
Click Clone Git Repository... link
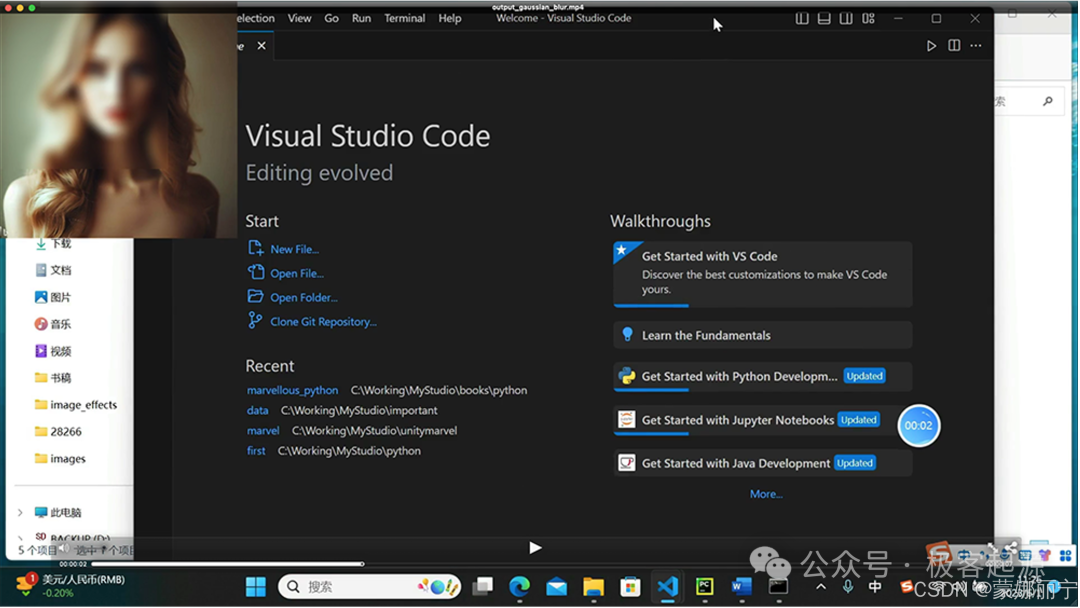(323, 322)
